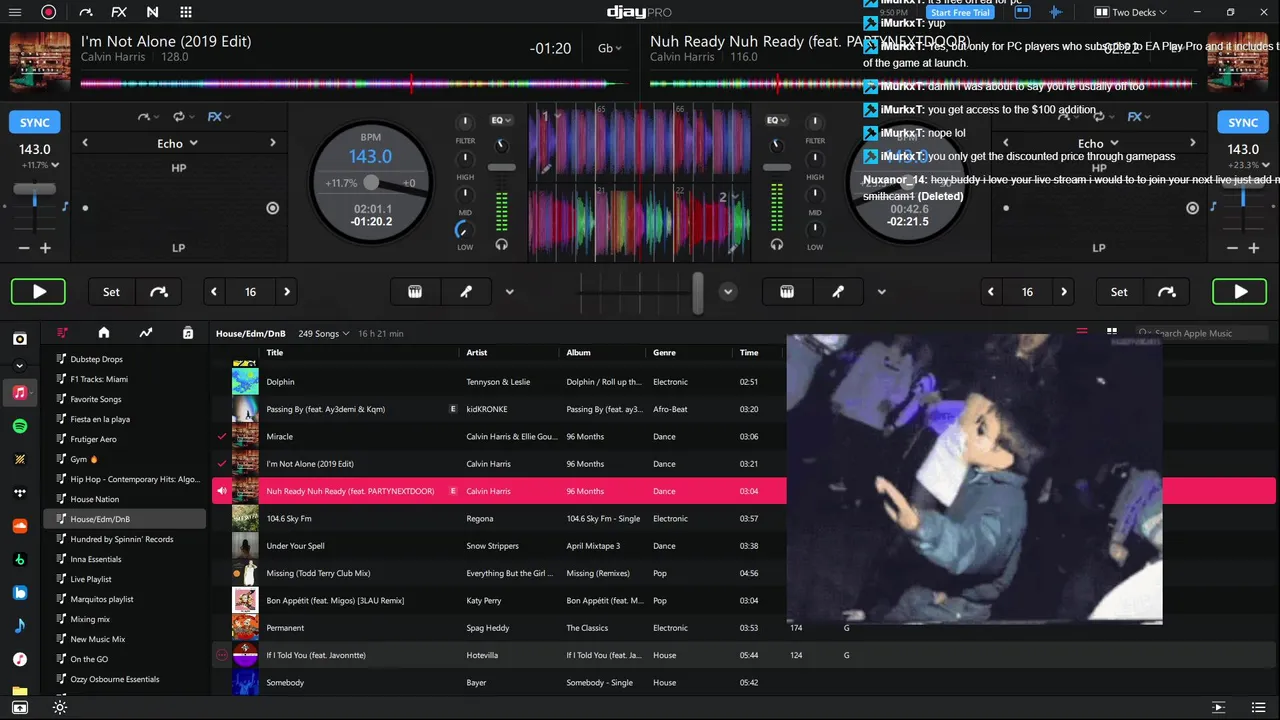Click the waveform view icon in top bar
This screenshot has height=720, width=1280.
(x=1055, y=12)
